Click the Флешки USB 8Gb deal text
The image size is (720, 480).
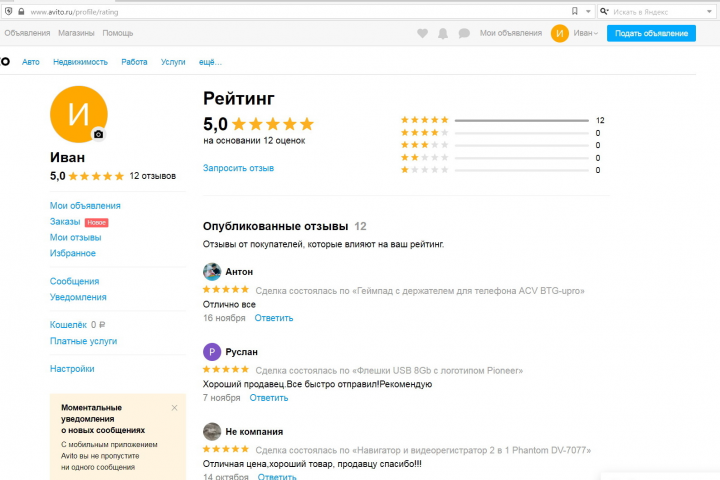point(389,371)
